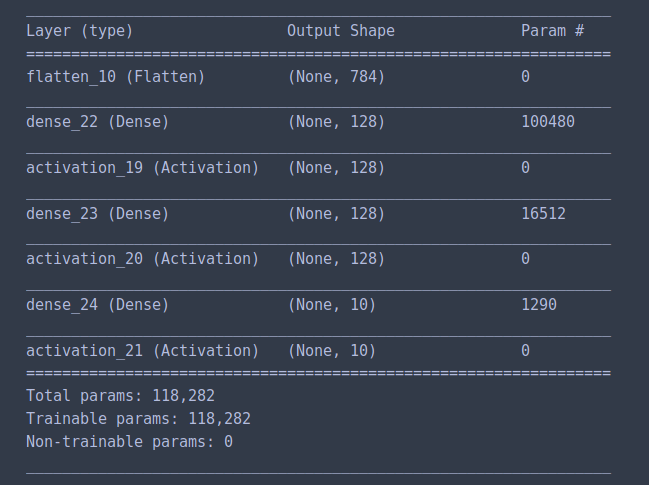Click the dense_24 output shape (None, 10)
Screen dimensions: 649x485
click(332, 305)
